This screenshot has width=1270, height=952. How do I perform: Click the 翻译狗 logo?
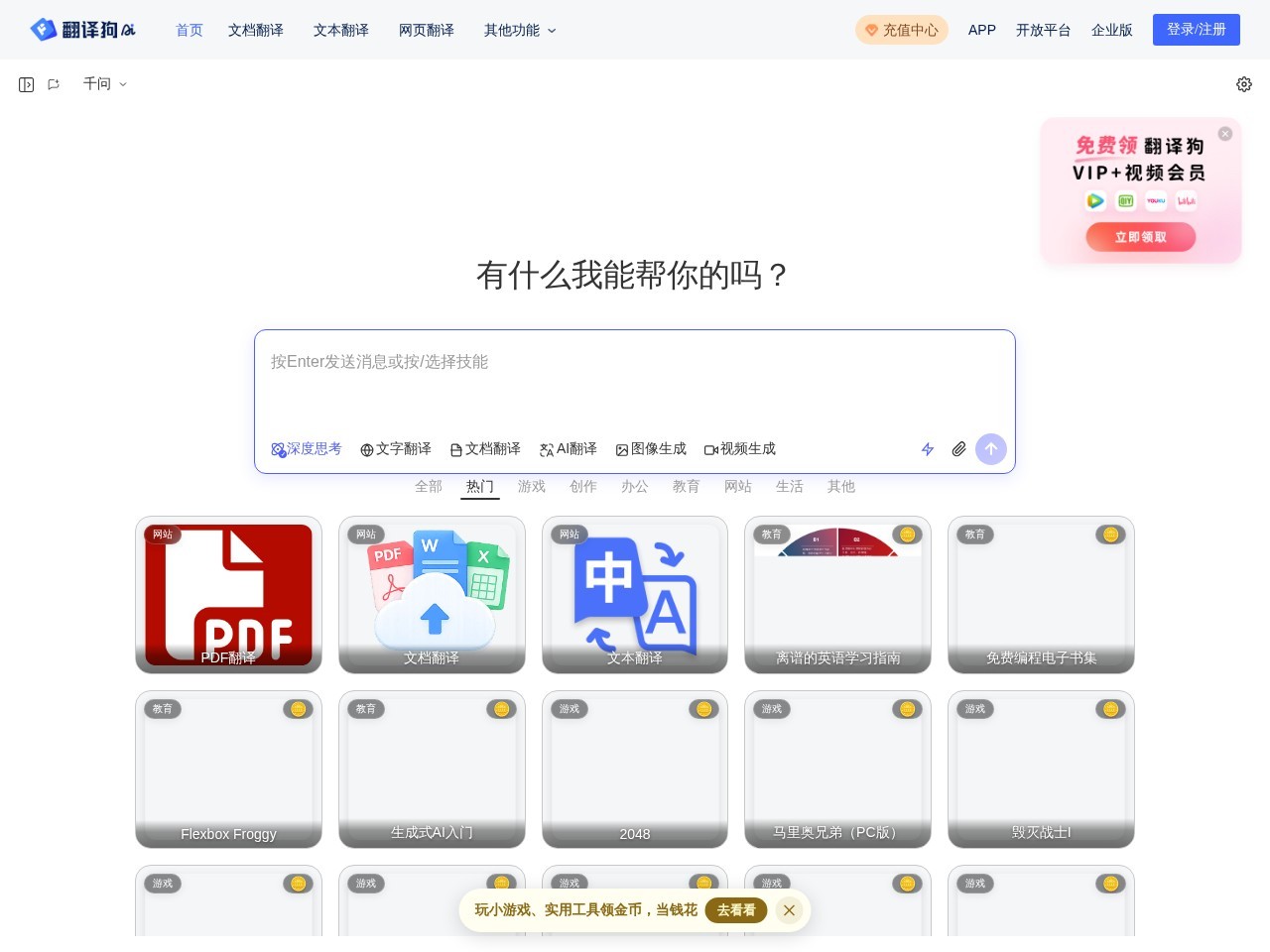(x=83, y=30)
